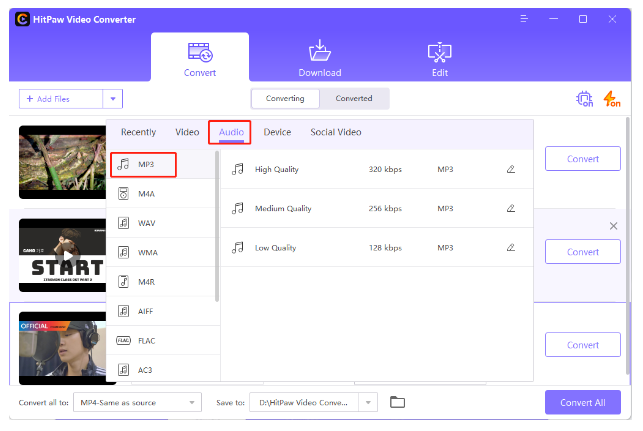Choose WMA format in the list
Viewport: 643px width, 431px height.
161,252
